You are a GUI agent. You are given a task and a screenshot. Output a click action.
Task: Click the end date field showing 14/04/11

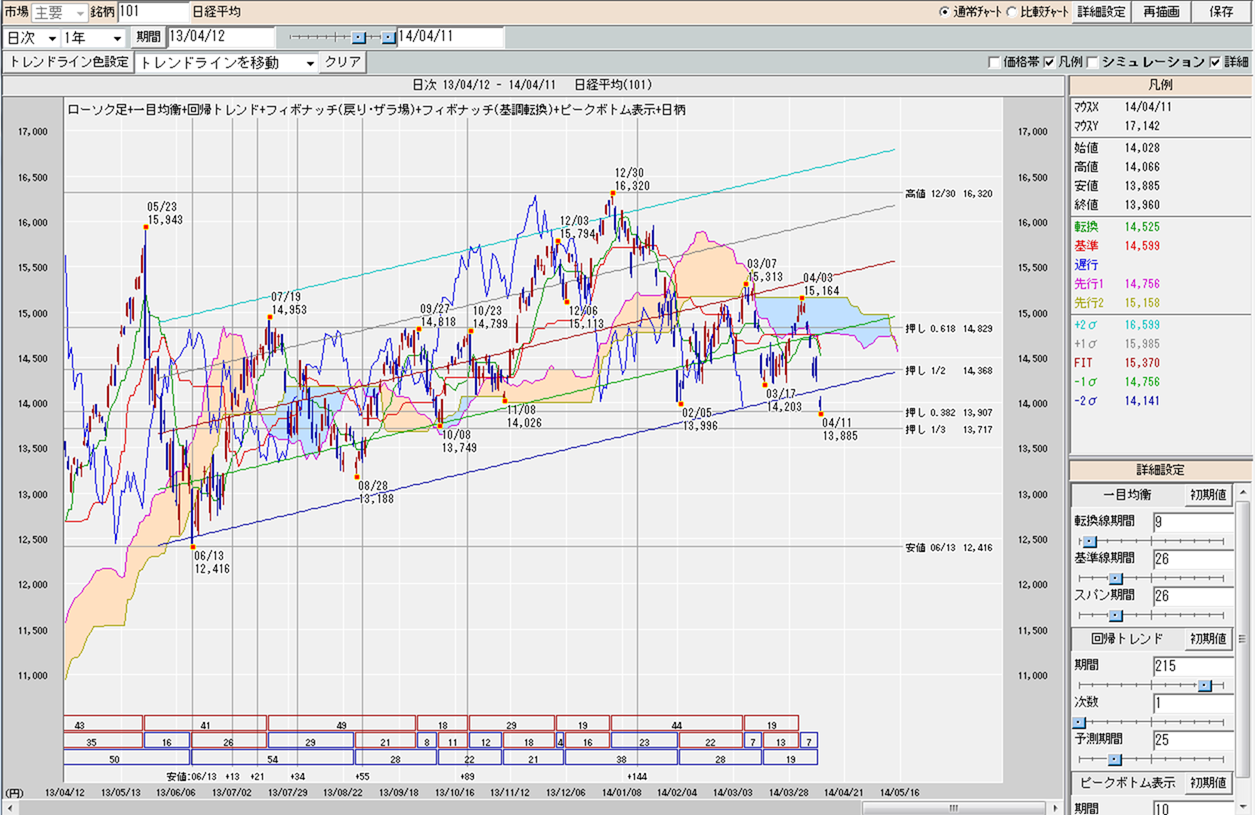click(450, 37)
